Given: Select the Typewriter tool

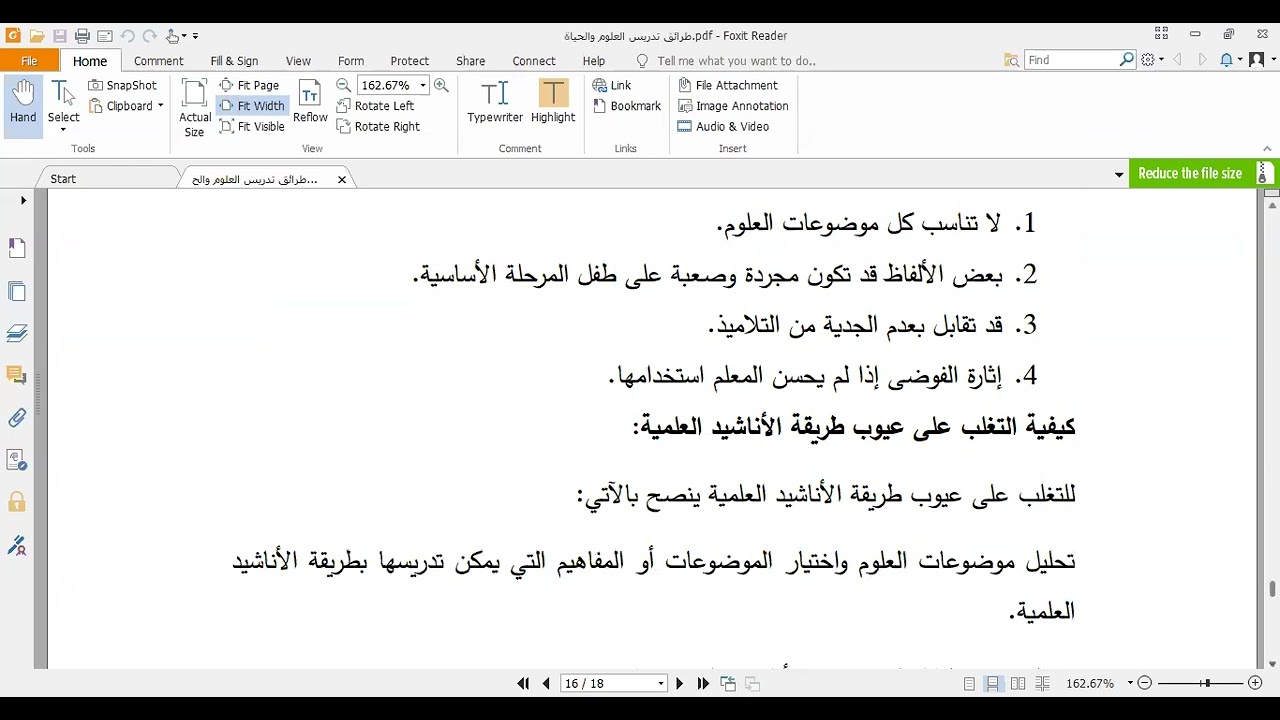Looking at the screenshot, I should click(495, 102).
